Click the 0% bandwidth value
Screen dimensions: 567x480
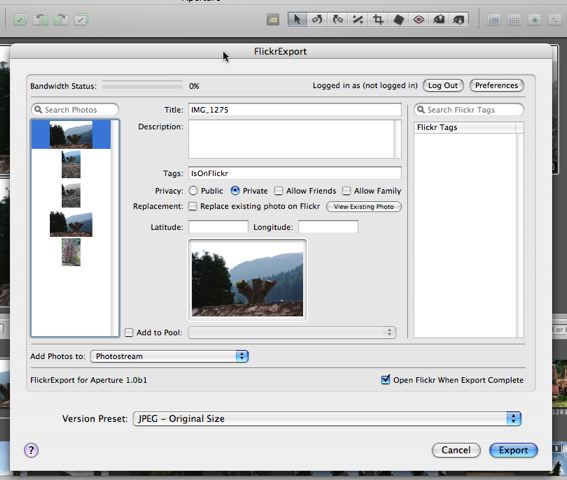point(194,86)
